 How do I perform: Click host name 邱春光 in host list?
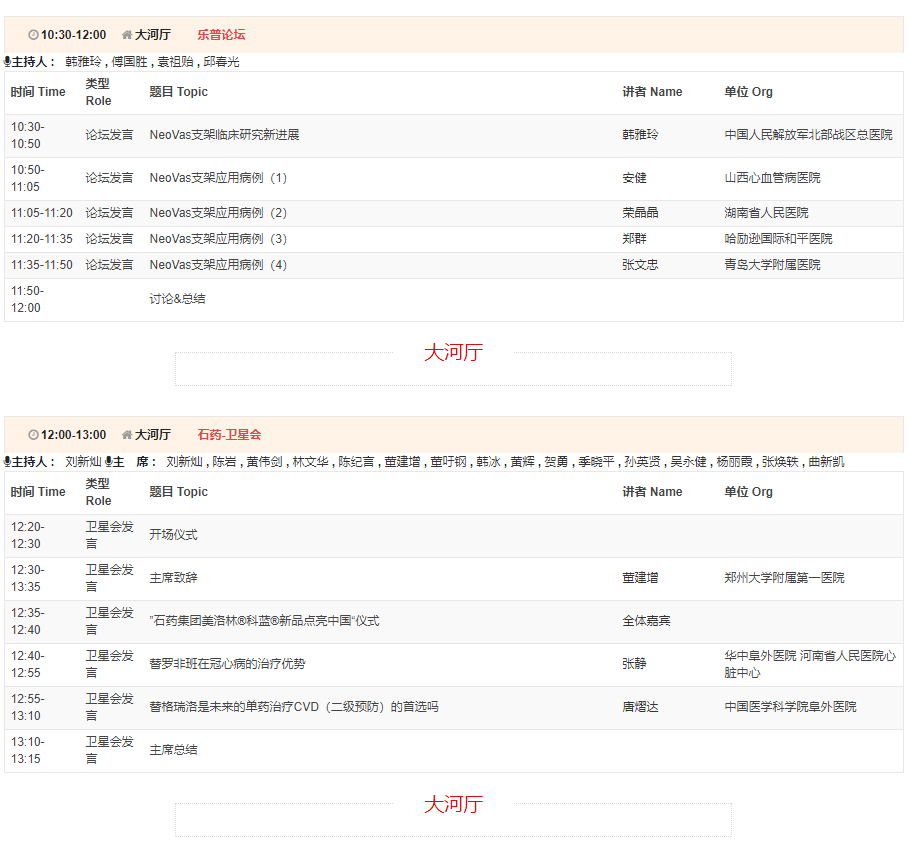tap(221, 61)
